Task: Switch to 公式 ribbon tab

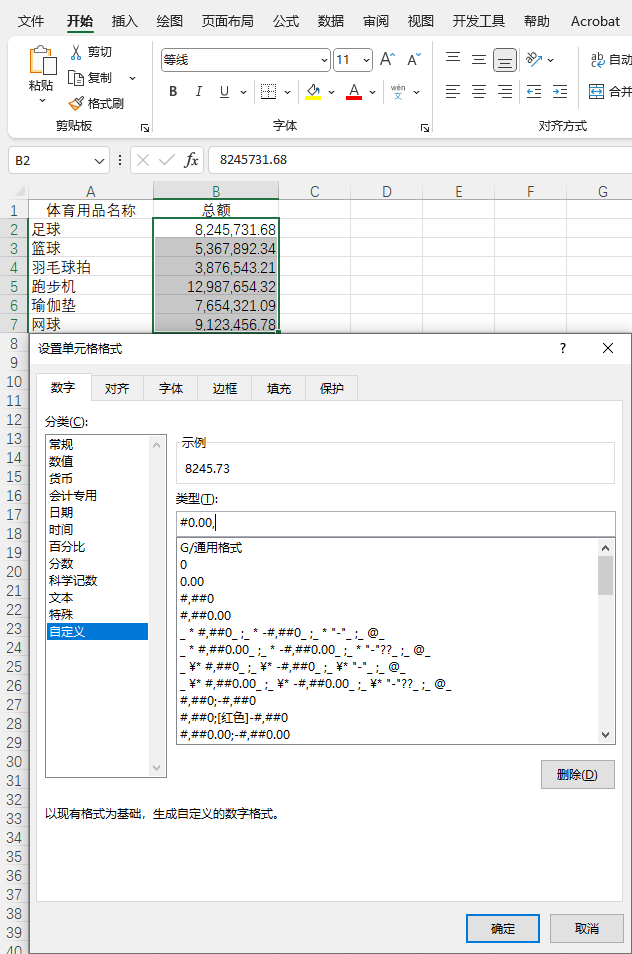Action: click(286, 21)
